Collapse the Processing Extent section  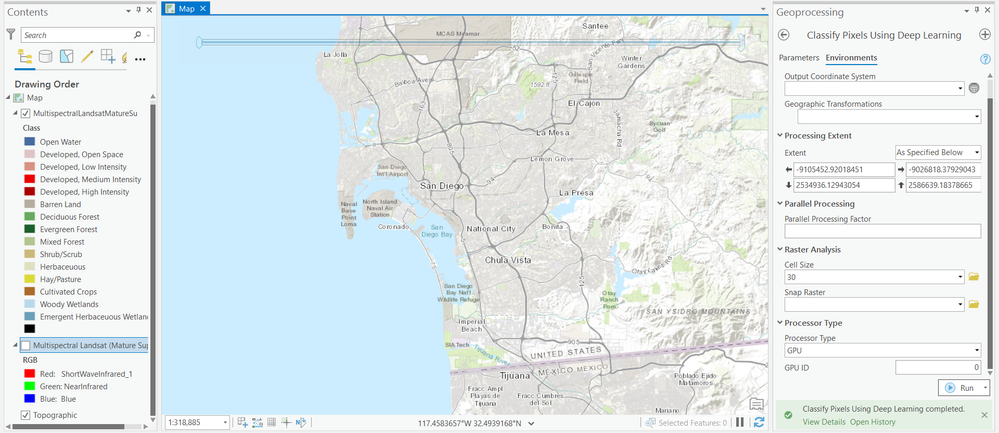point(780,136)
